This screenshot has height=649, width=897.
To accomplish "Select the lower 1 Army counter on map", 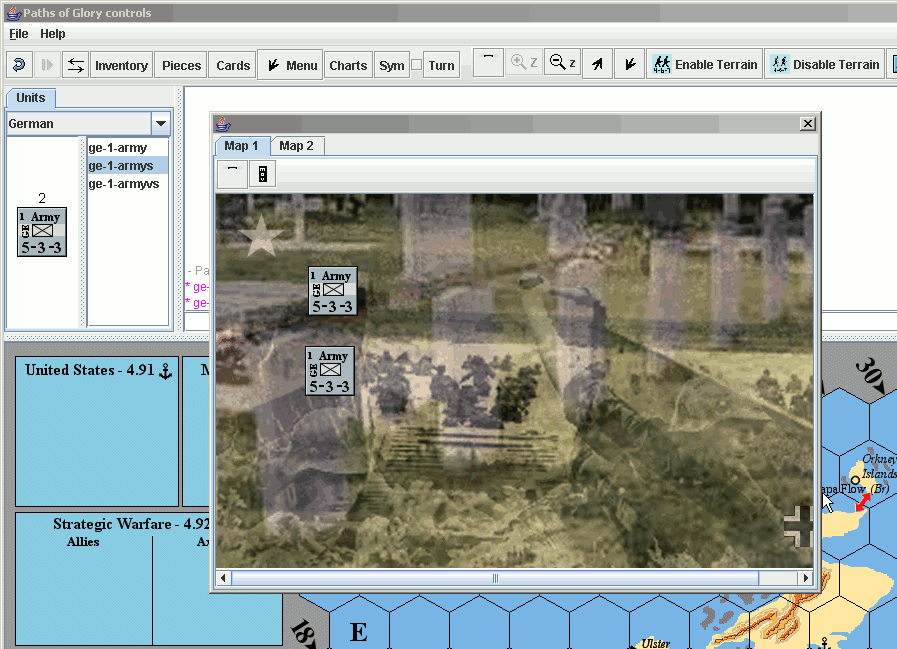I will coord(330,371).
